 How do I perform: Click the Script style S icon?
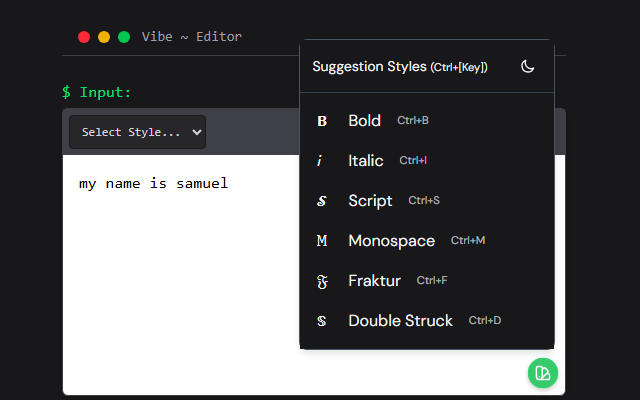322,201
